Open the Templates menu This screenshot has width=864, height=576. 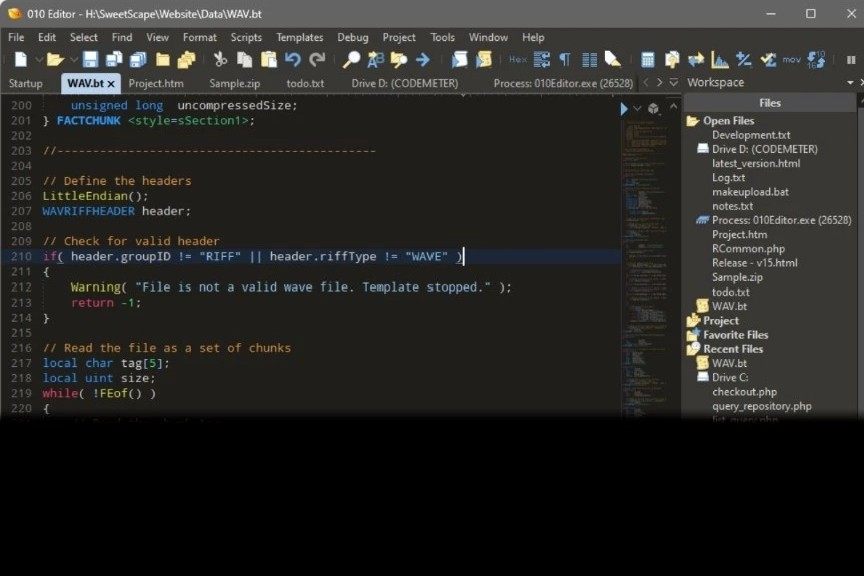pyautogui.click(x=299, y=37)
